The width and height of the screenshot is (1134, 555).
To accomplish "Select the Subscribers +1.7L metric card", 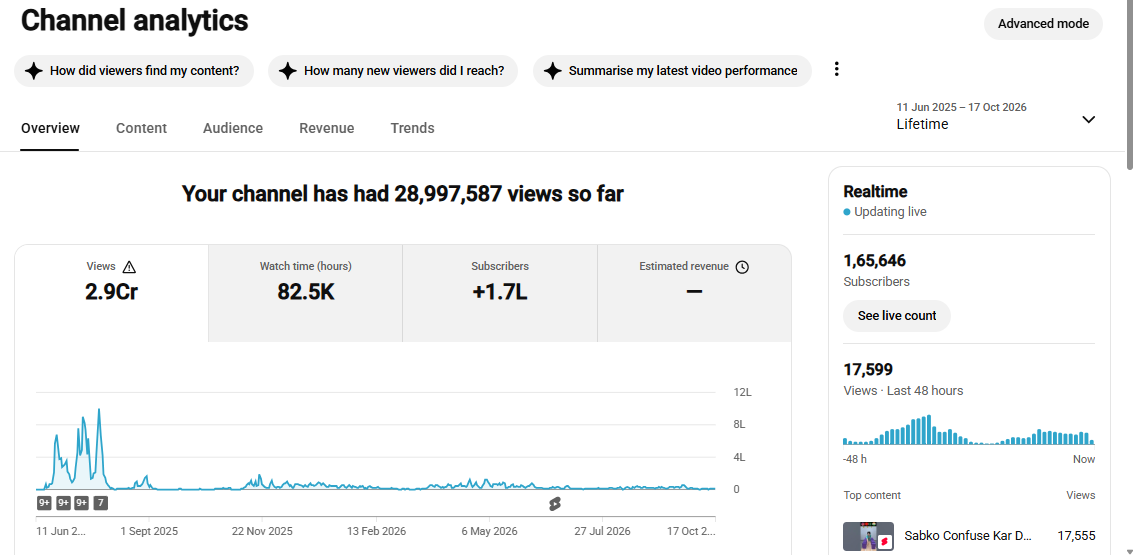I will [500, 292].
